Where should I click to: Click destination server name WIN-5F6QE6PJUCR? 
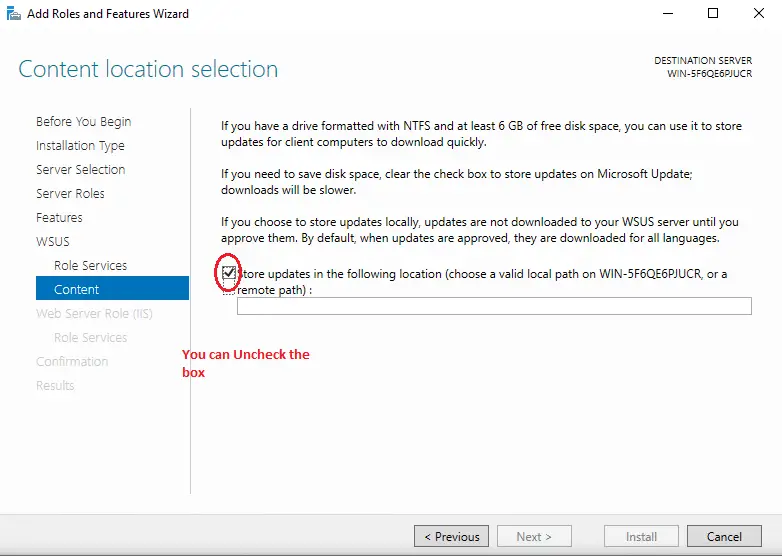pyautogui.click(x=710, y=74)
